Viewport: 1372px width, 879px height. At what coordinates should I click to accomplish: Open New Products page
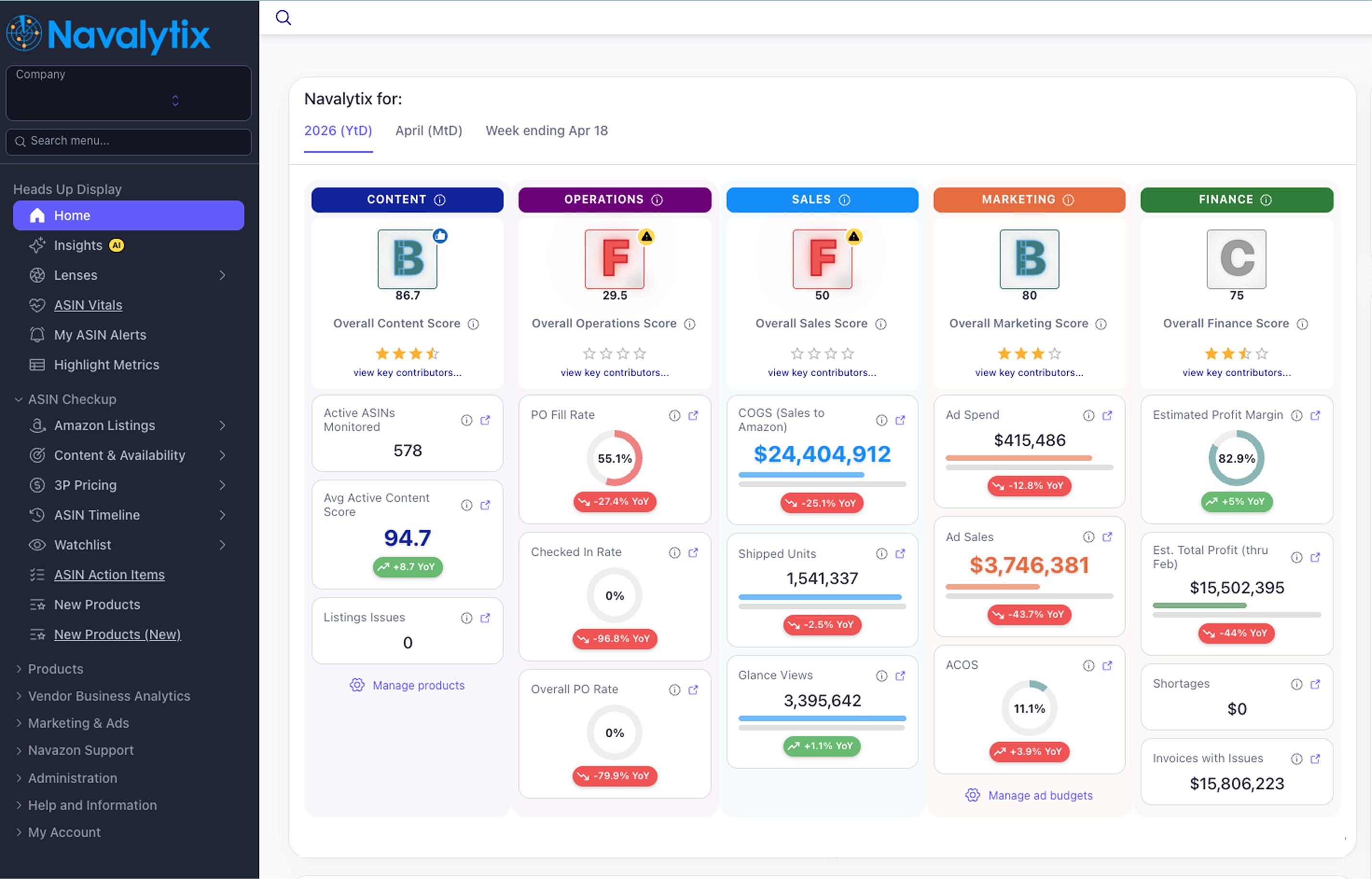97,604
